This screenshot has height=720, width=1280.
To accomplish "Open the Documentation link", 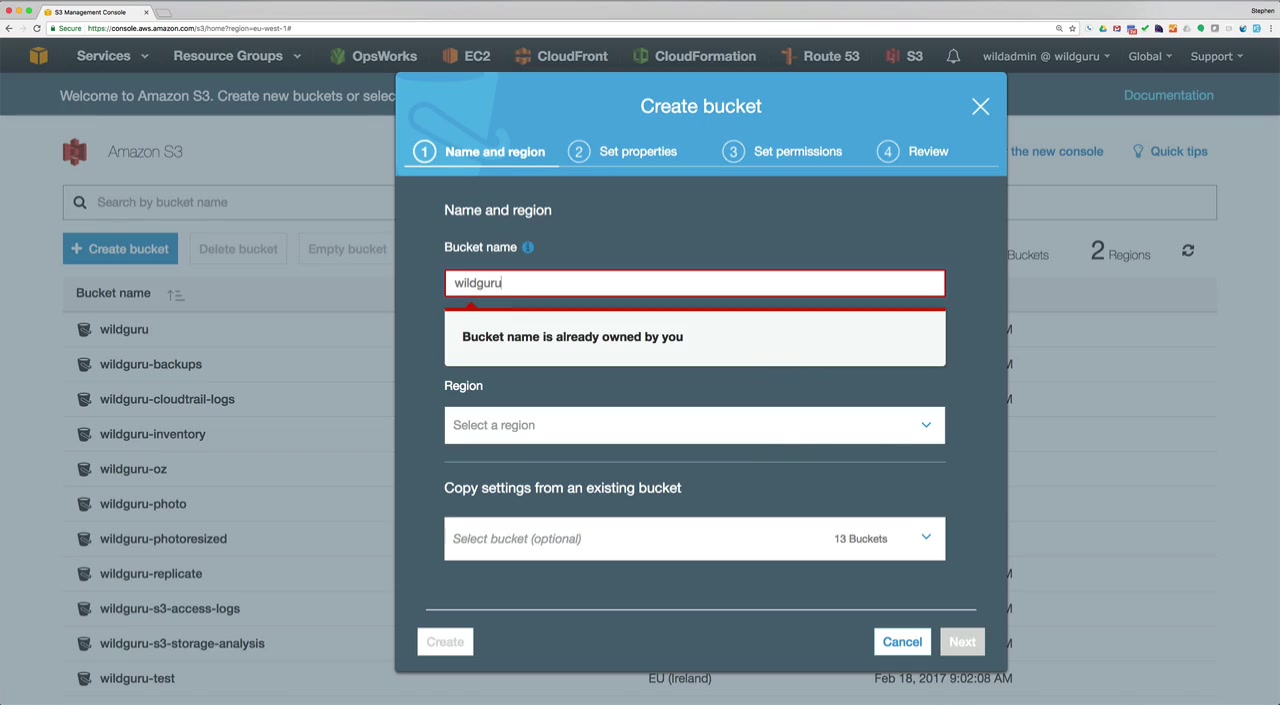I will [1168, 95].
